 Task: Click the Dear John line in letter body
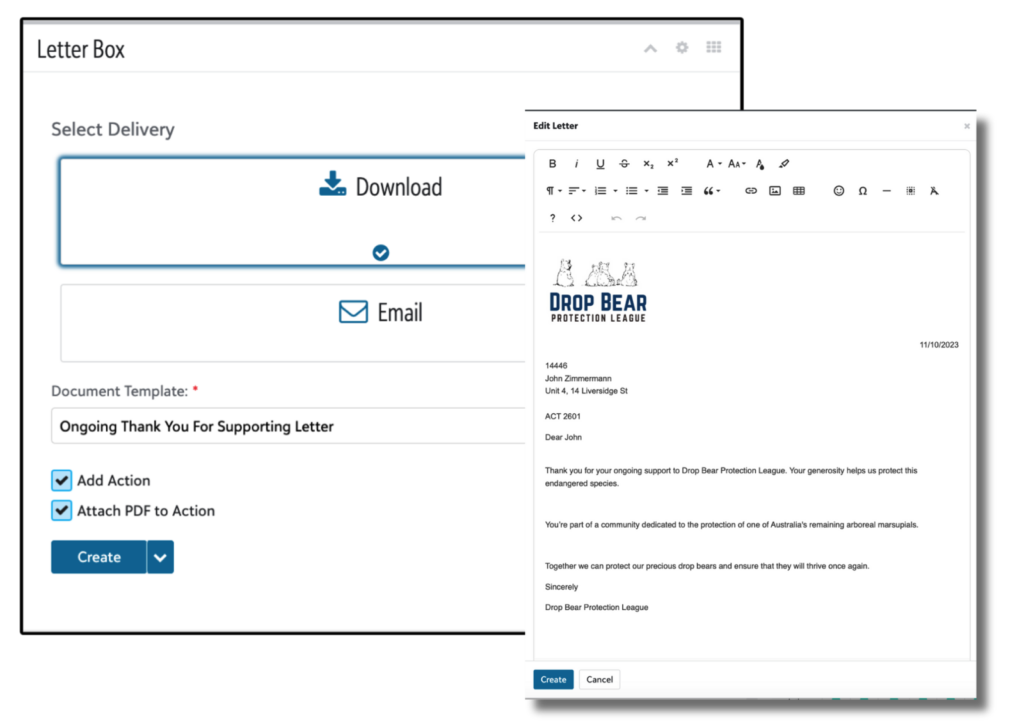point(564,437)
